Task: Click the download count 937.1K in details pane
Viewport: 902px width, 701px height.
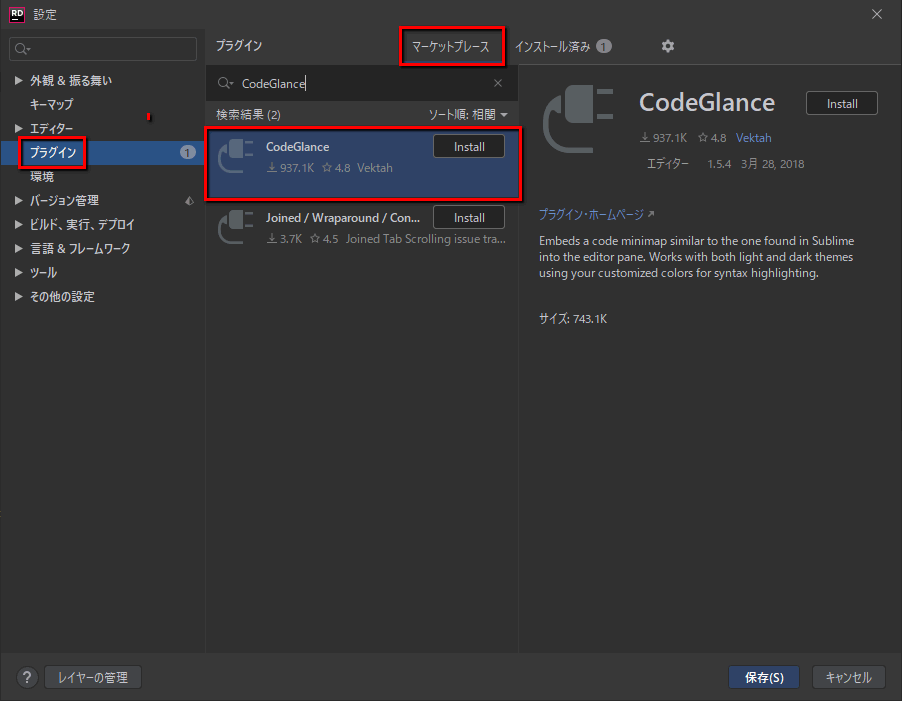Action: 663,138
